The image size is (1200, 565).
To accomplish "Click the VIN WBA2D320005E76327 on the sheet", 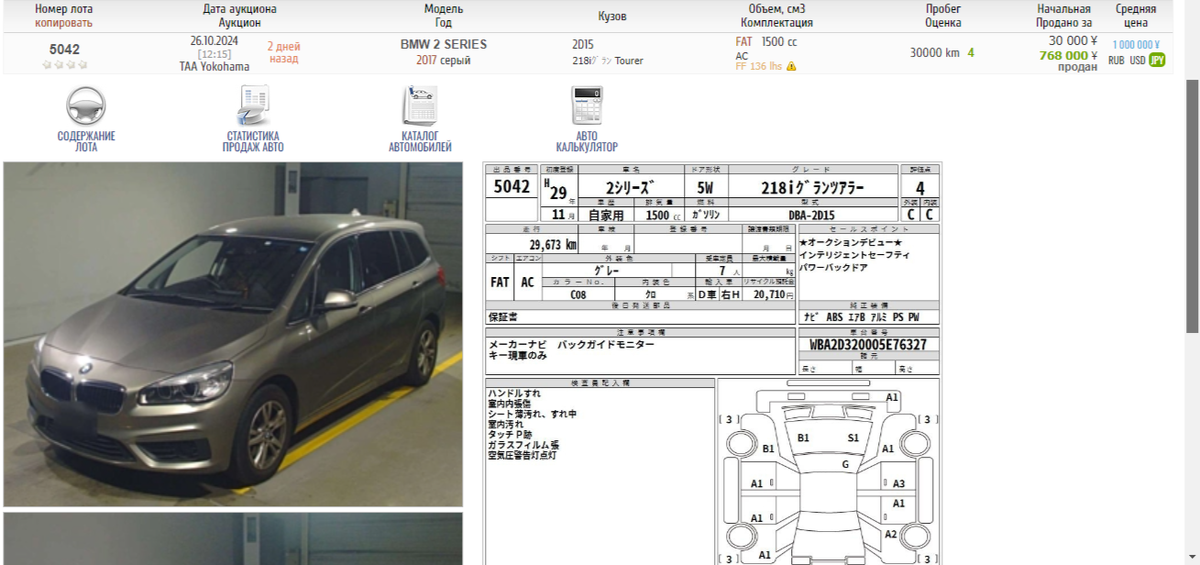I will pyautogui.click(x=868, y=345).
